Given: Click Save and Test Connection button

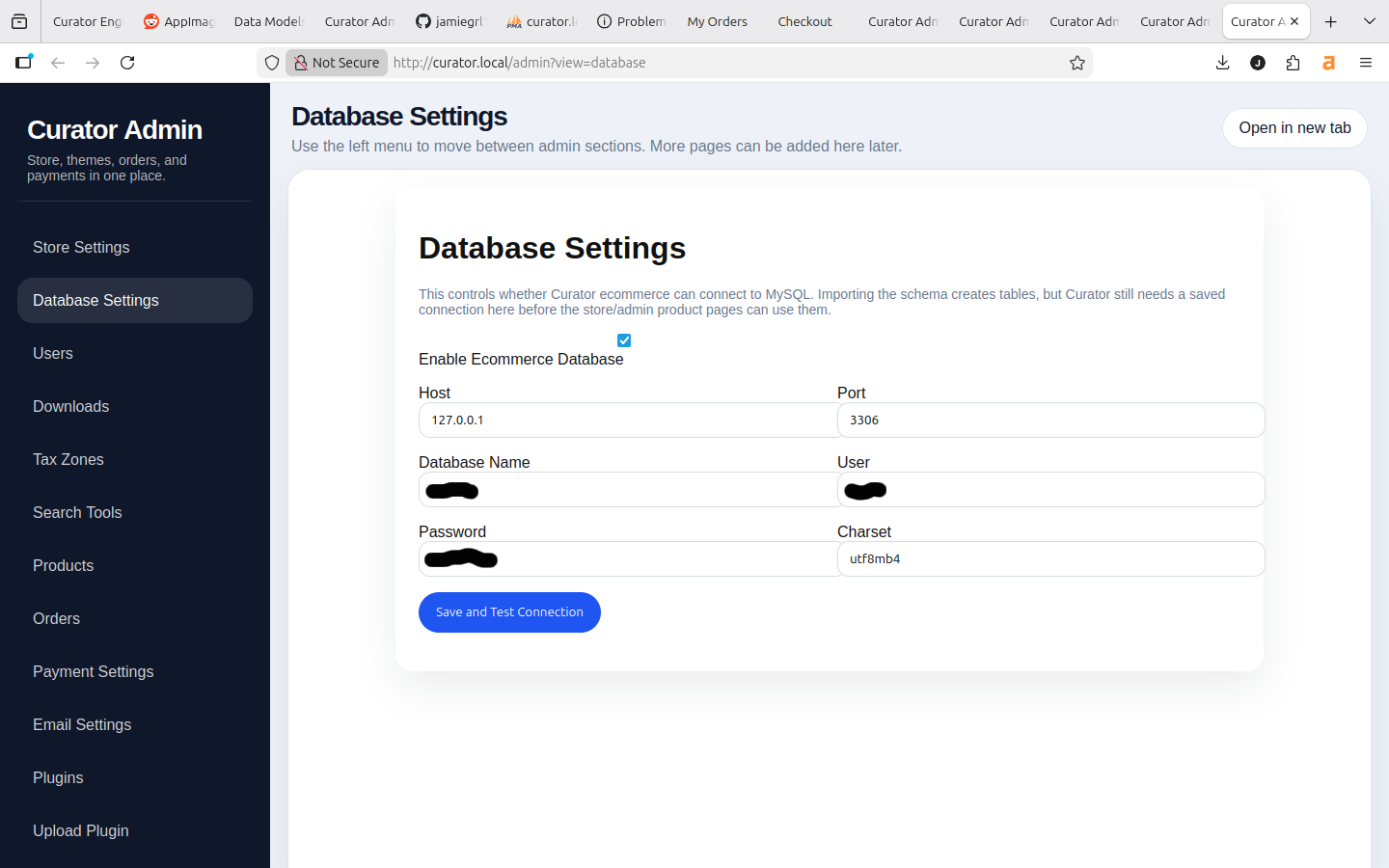Looking at the screenshot, I should click(x=509, y=612).
